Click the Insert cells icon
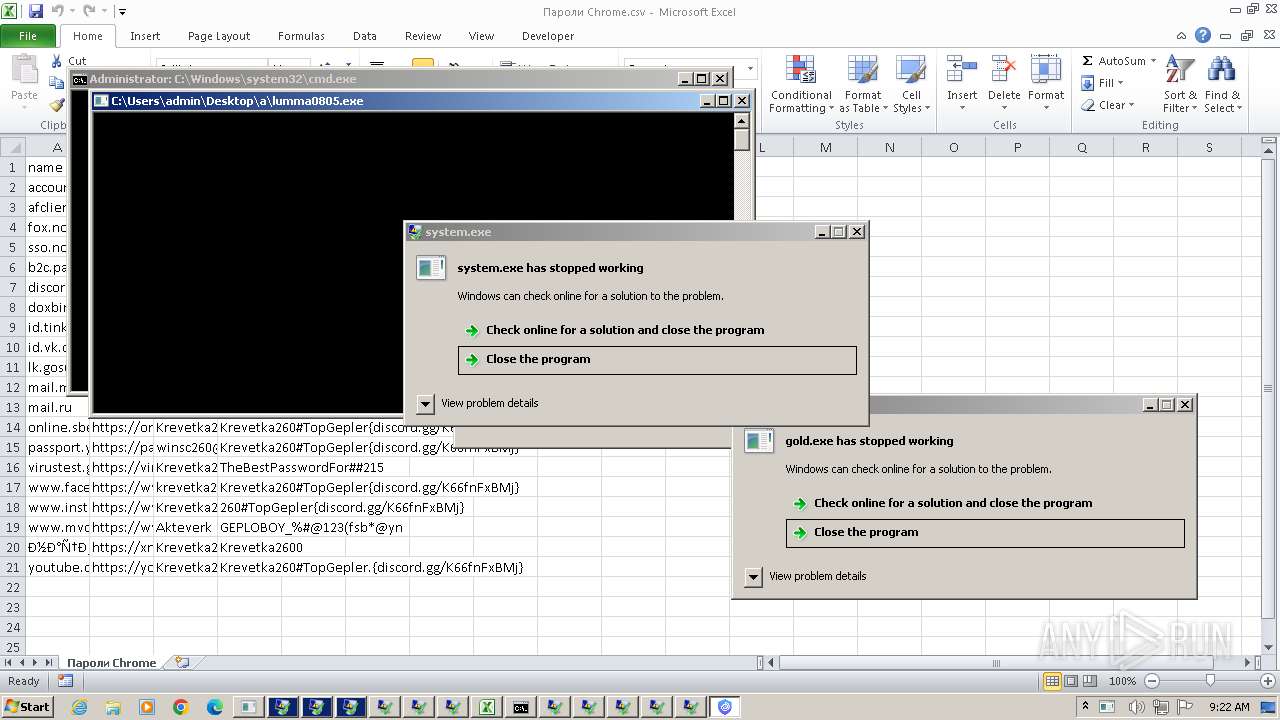This screenshot has height=720, width=1280. click(962, 70)
